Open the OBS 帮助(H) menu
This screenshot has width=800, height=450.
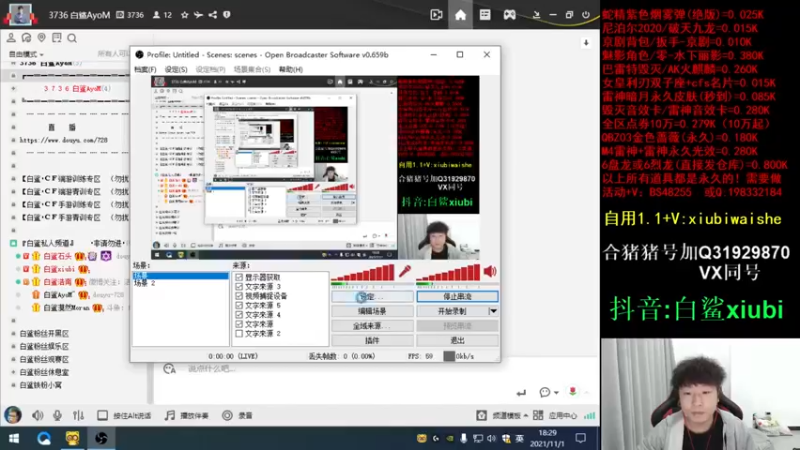coord(291,69)
